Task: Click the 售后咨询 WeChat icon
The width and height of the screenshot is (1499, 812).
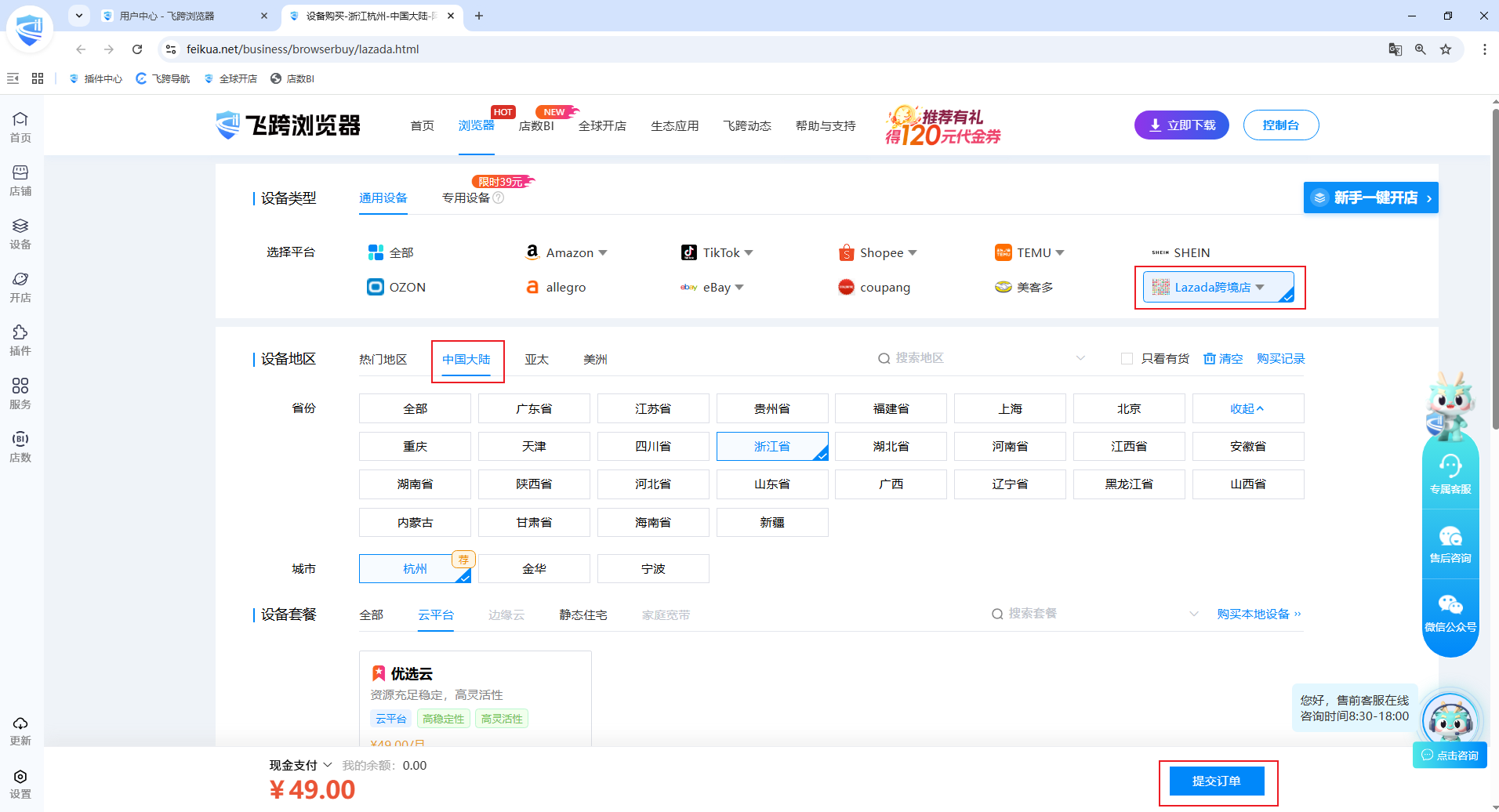Action: click(1450, 544)
